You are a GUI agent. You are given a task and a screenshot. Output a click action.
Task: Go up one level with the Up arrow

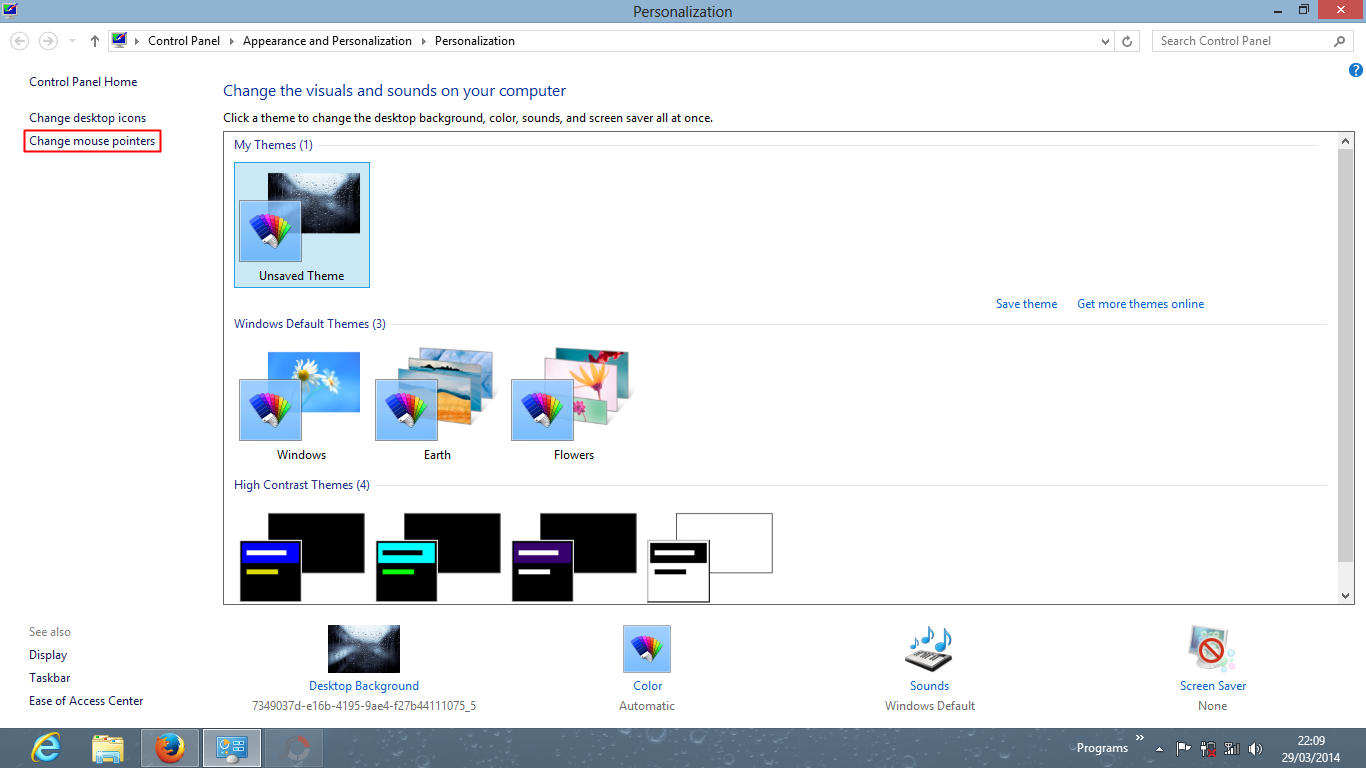point(95,41)
